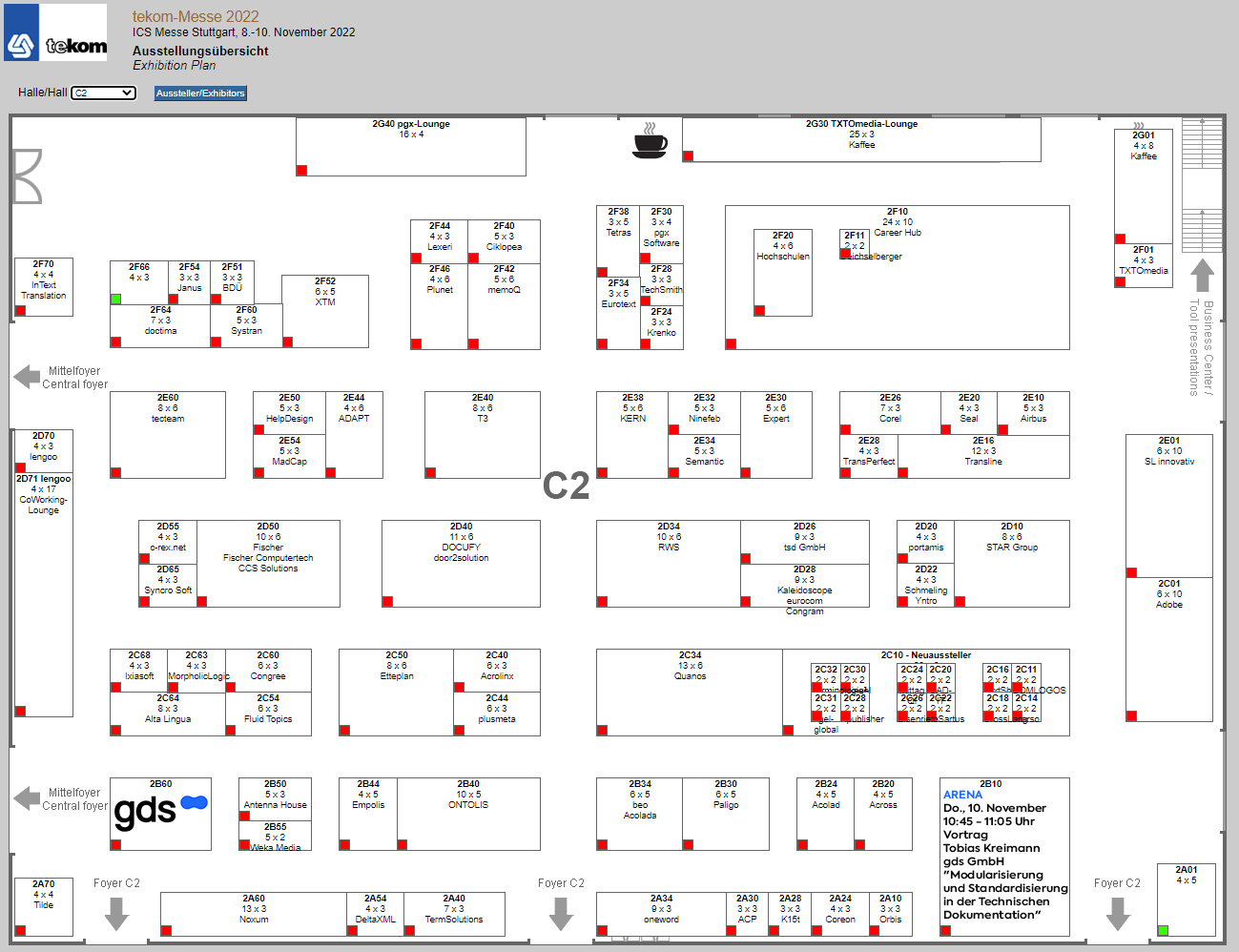The height and width of the screenshot is (952, 1239).
Task: Open the Aussteller/Exhibitors list
Action: [200, 93]
